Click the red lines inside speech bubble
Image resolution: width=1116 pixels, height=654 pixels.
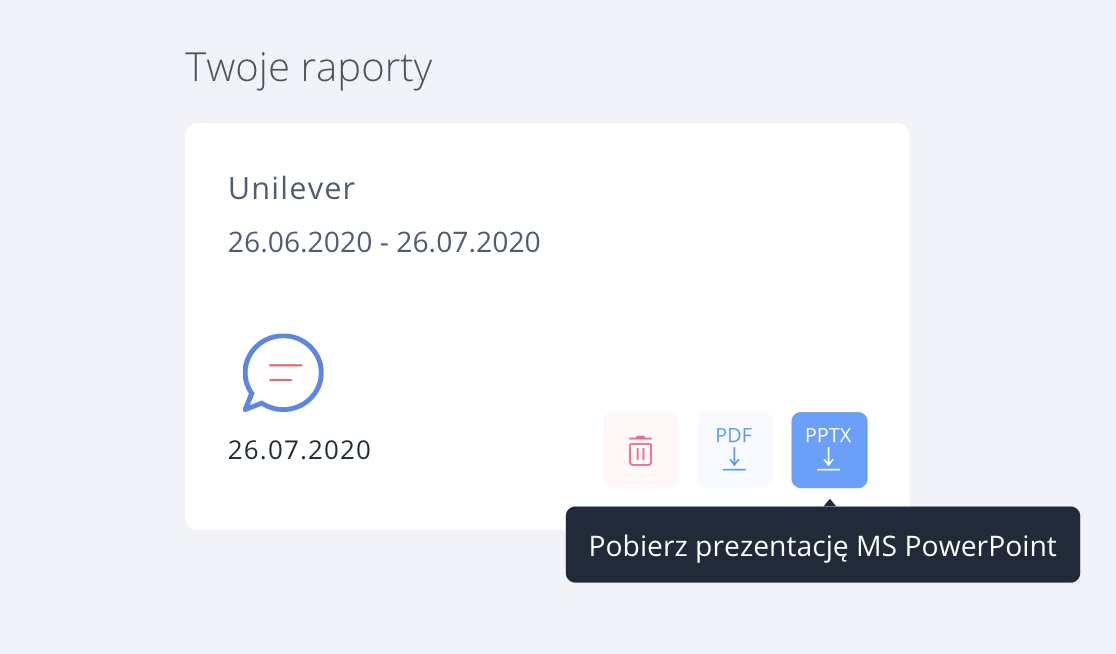pos(285,373)
